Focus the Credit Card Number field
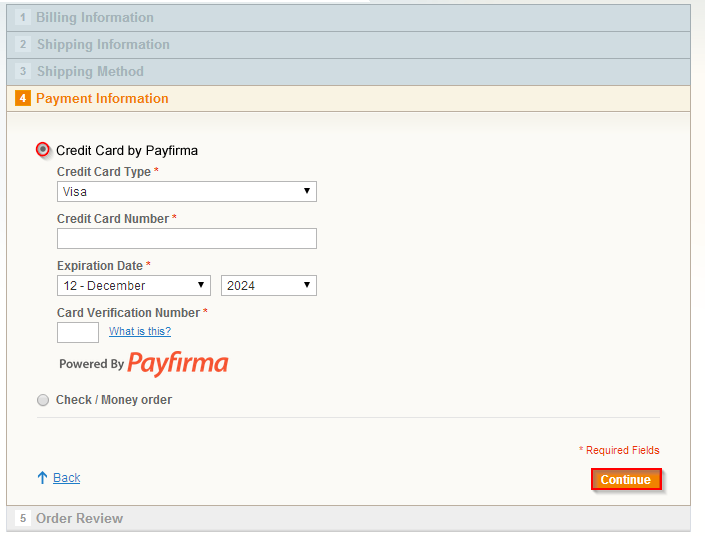The height and width of the screenshot is (536, 705). 187,238
